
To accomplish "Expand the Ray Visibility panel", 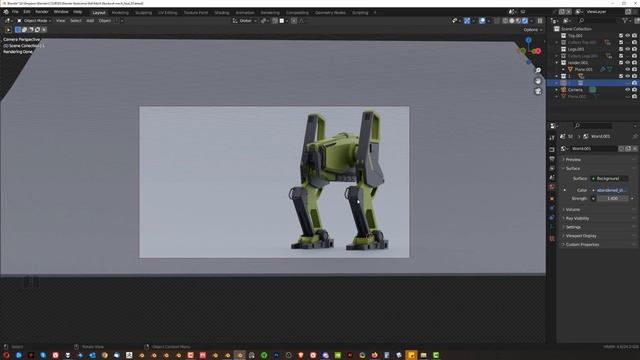I will point(577,218).
